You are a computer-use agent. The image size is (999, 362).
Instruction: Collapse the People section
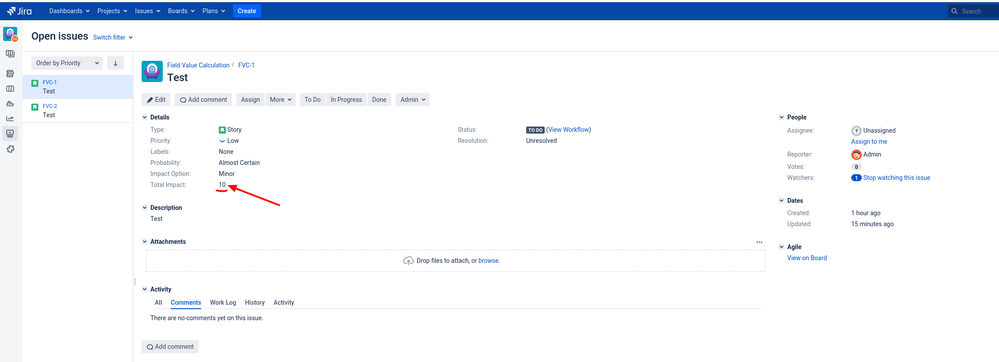(x=782, y=118)
